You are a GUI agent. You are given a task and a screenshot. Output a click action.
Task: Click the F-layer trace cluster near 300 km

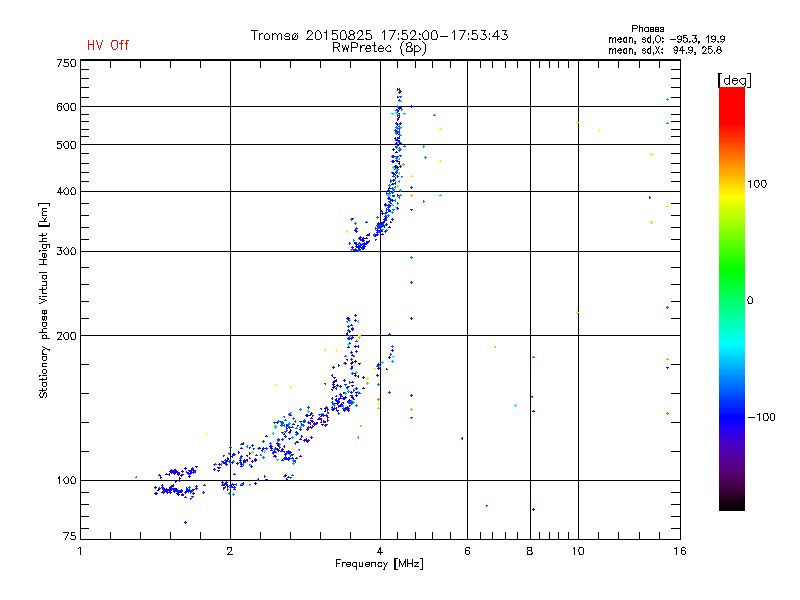359,243
